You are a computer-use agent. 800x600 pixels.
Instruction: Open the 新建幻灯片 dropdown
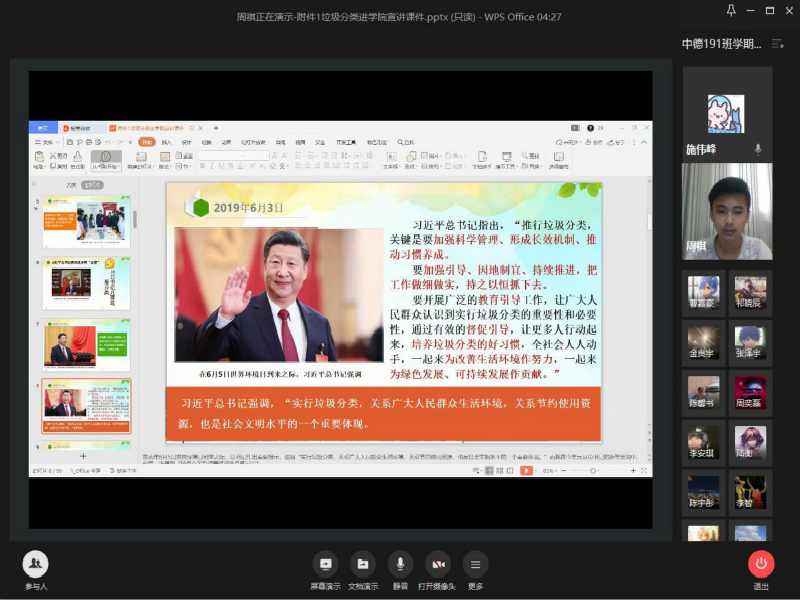coord(140,166)
